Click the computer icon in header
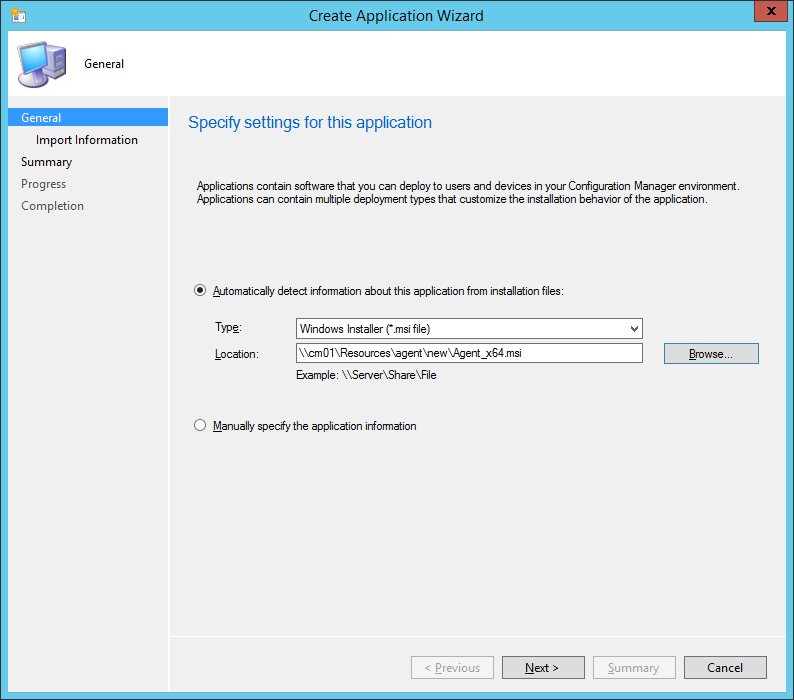This screenshot has width=794, height=700. (x=41, y=64)
